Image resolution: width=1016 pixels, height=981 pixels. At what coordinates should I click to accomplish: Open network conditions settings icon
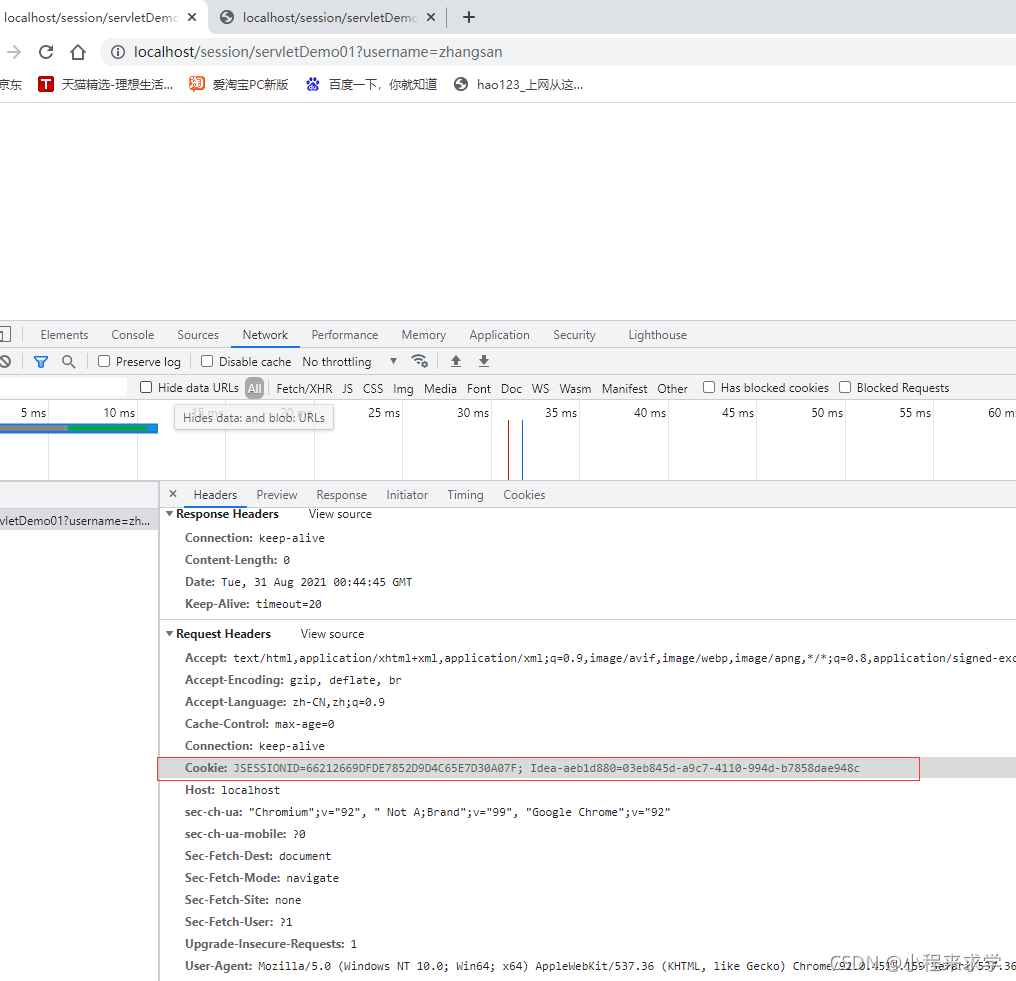point(419,361)
